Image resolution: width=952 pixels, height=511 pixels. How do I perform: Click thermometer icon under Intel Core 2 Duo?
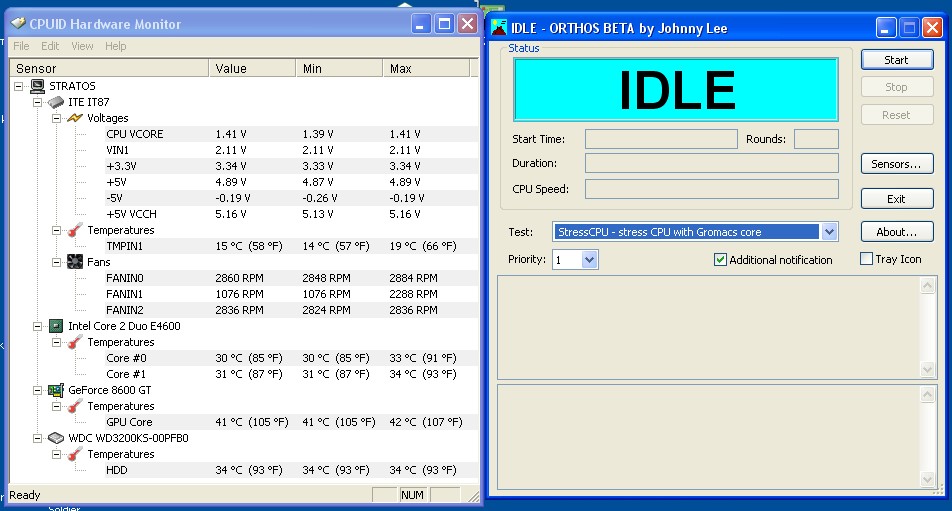click(75, 342)
